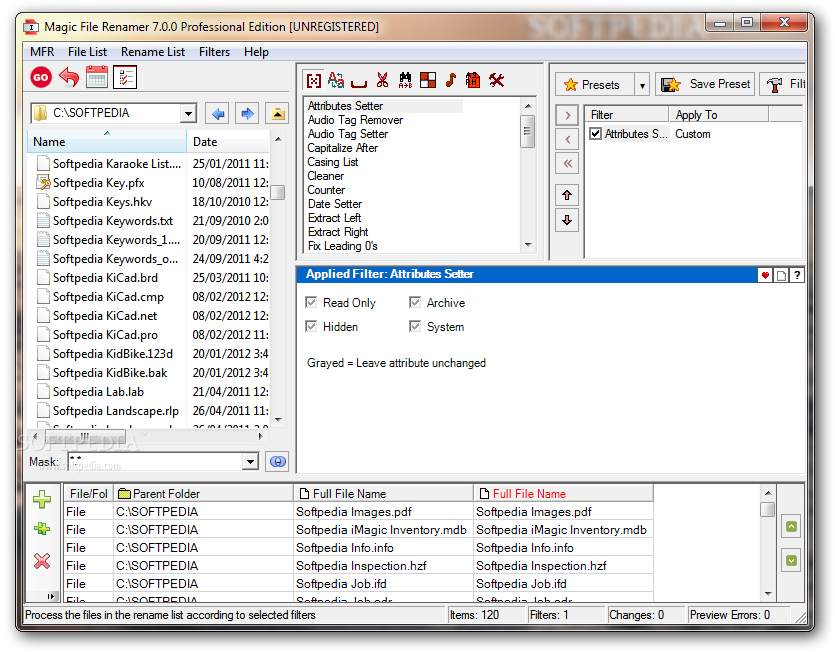This screenshot has width=835, height=652.
Task: Select the Counter filter in list
Action: [x=326, y=190]
